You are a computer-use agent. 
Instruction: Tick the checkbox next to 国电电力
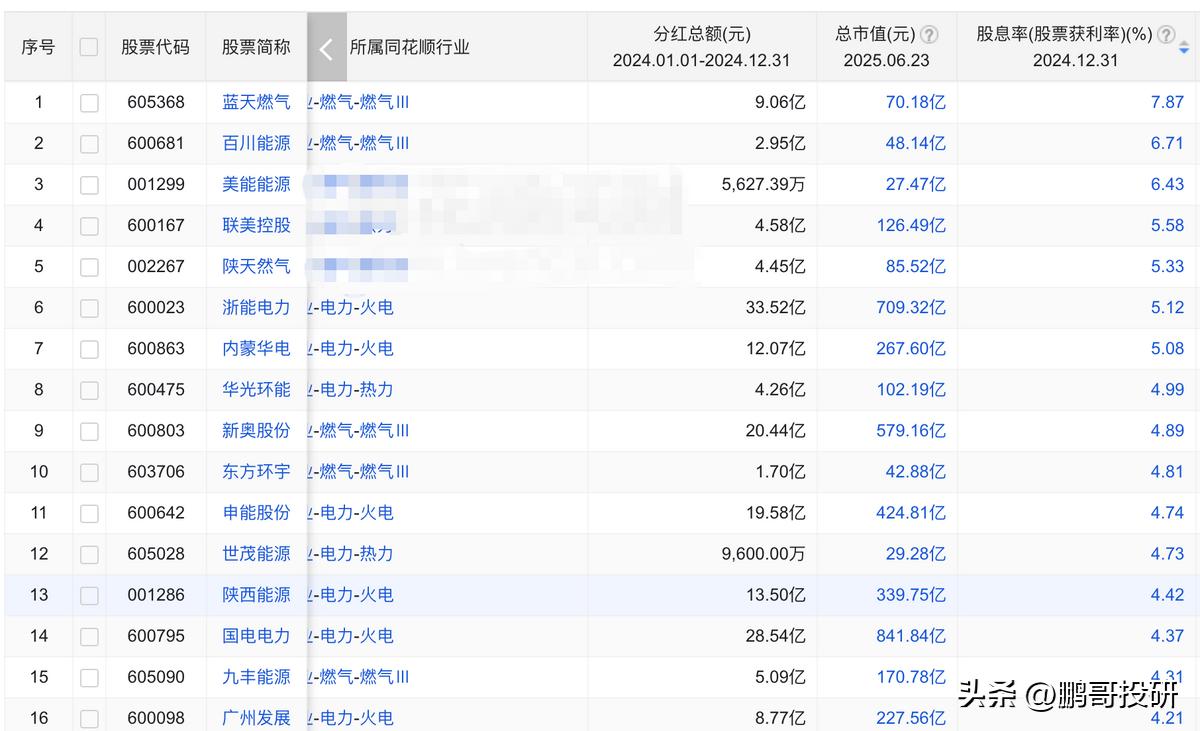pyautogui.click(x=88, y=635)
